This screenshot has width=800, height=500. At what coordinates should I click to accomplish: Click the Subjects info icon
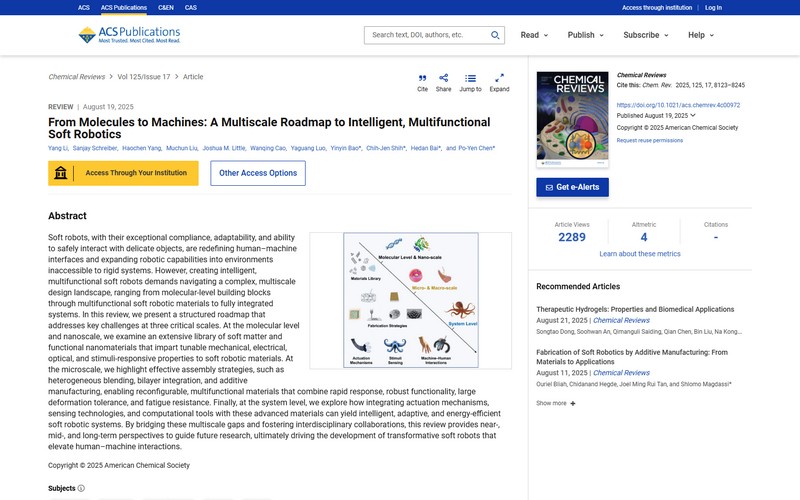tap(81, 489)
